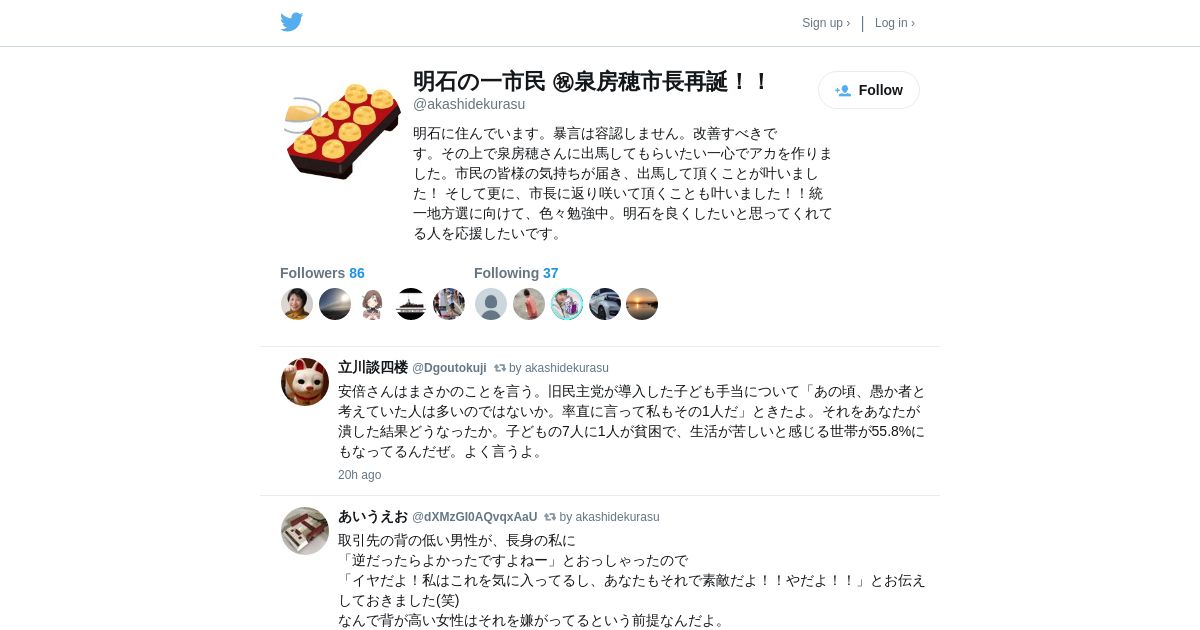Click the takoyaki profile picture
1200x630 pixels.
(342, 130)
